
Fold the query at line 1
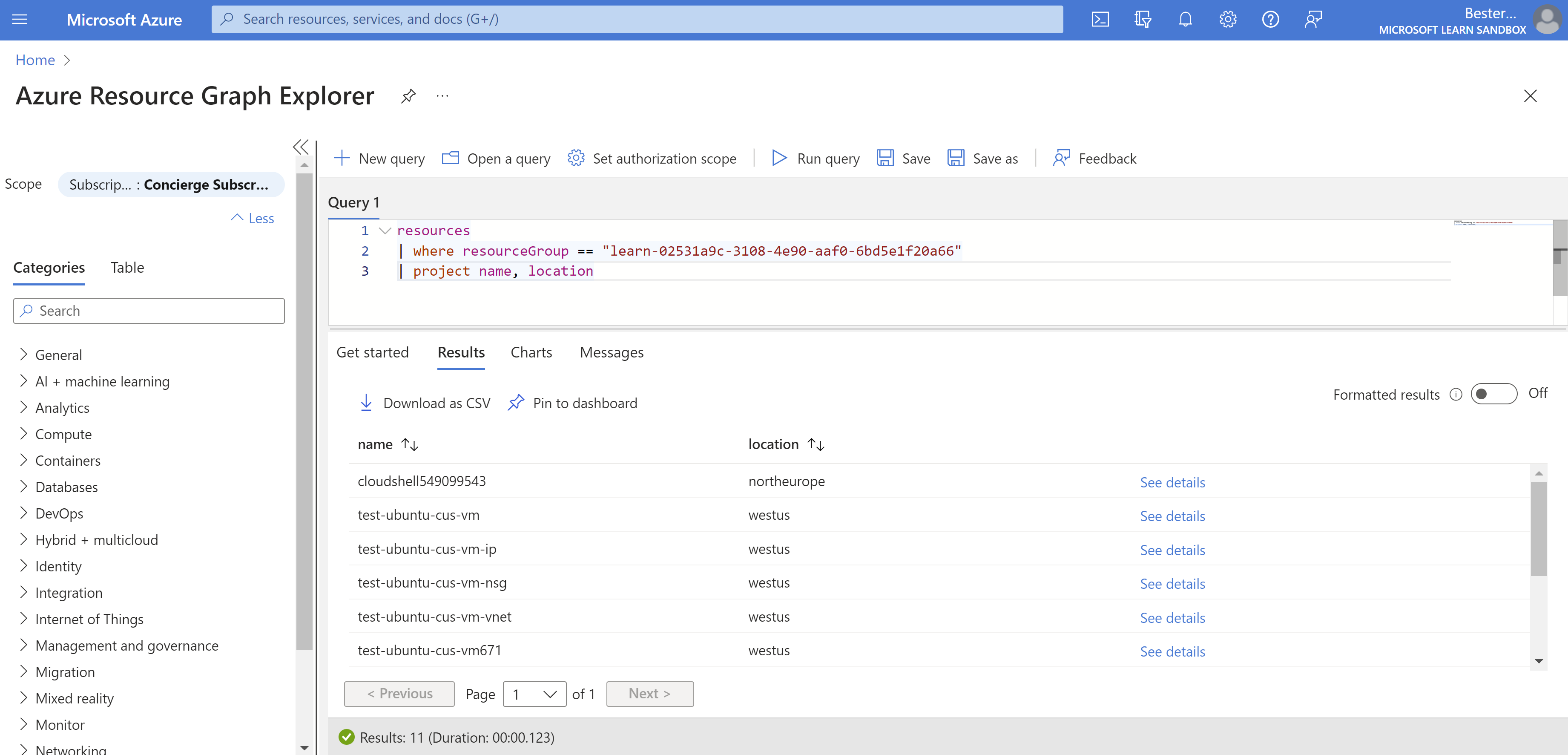click(x=385, y=231)
